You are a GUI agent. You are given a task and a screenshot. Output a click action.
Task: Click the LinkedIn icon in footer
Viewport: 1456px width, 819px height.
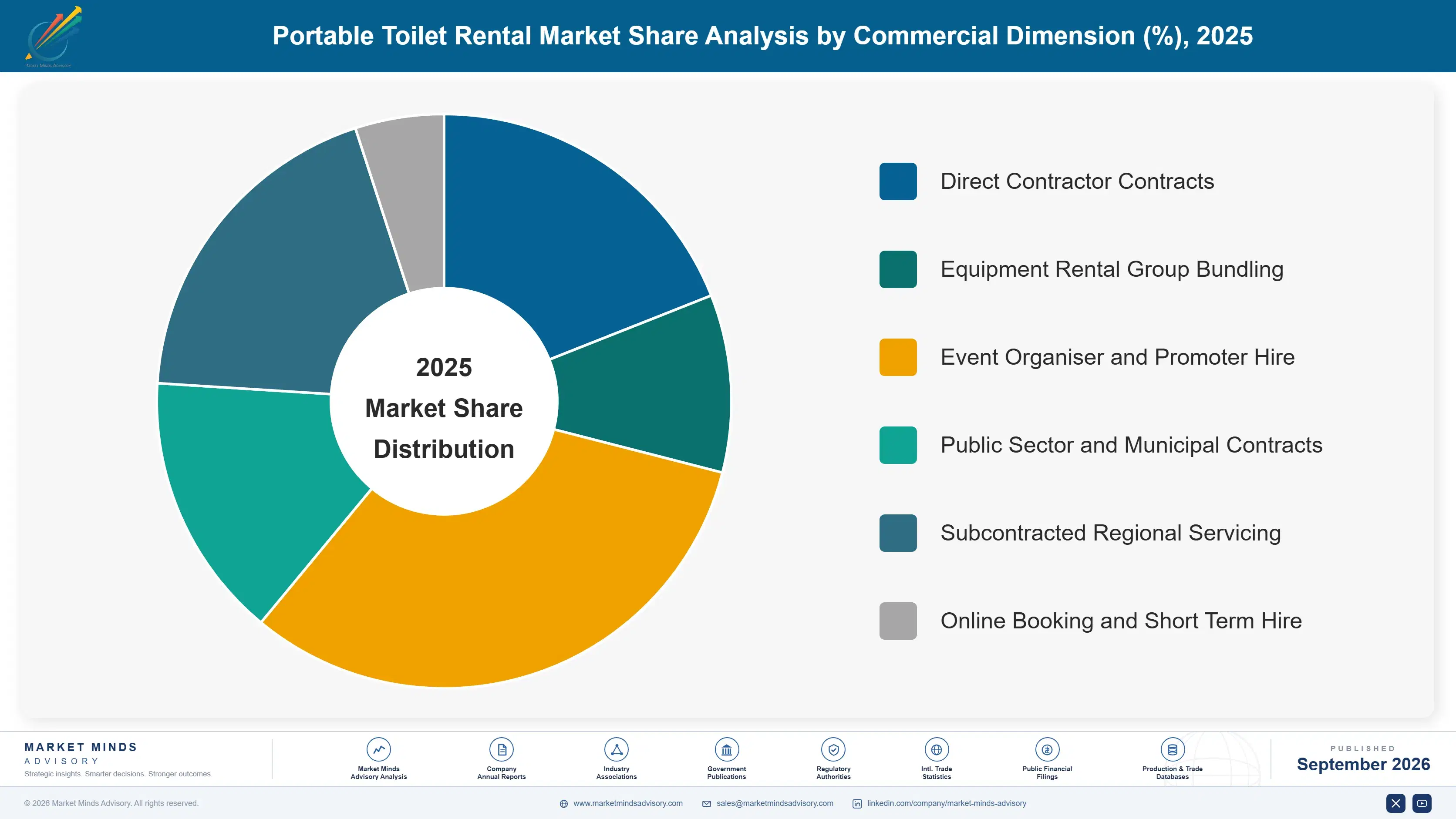tap(857, 804)
